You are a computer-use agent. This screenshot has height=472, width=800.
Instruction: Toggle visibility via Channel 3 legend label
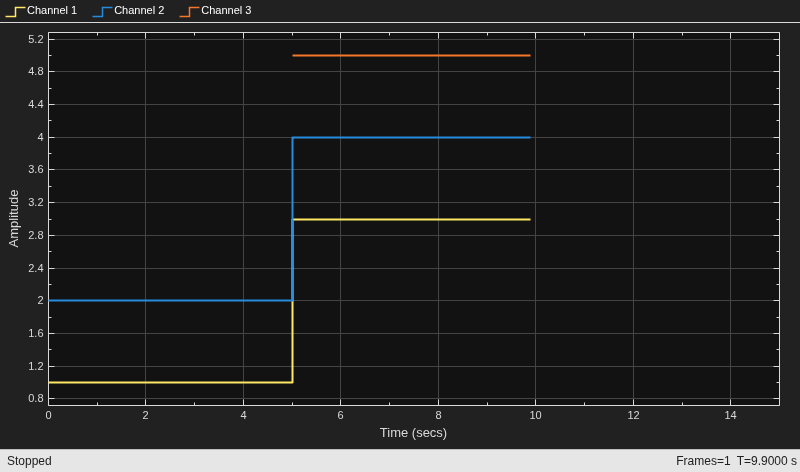pos(226,10)
